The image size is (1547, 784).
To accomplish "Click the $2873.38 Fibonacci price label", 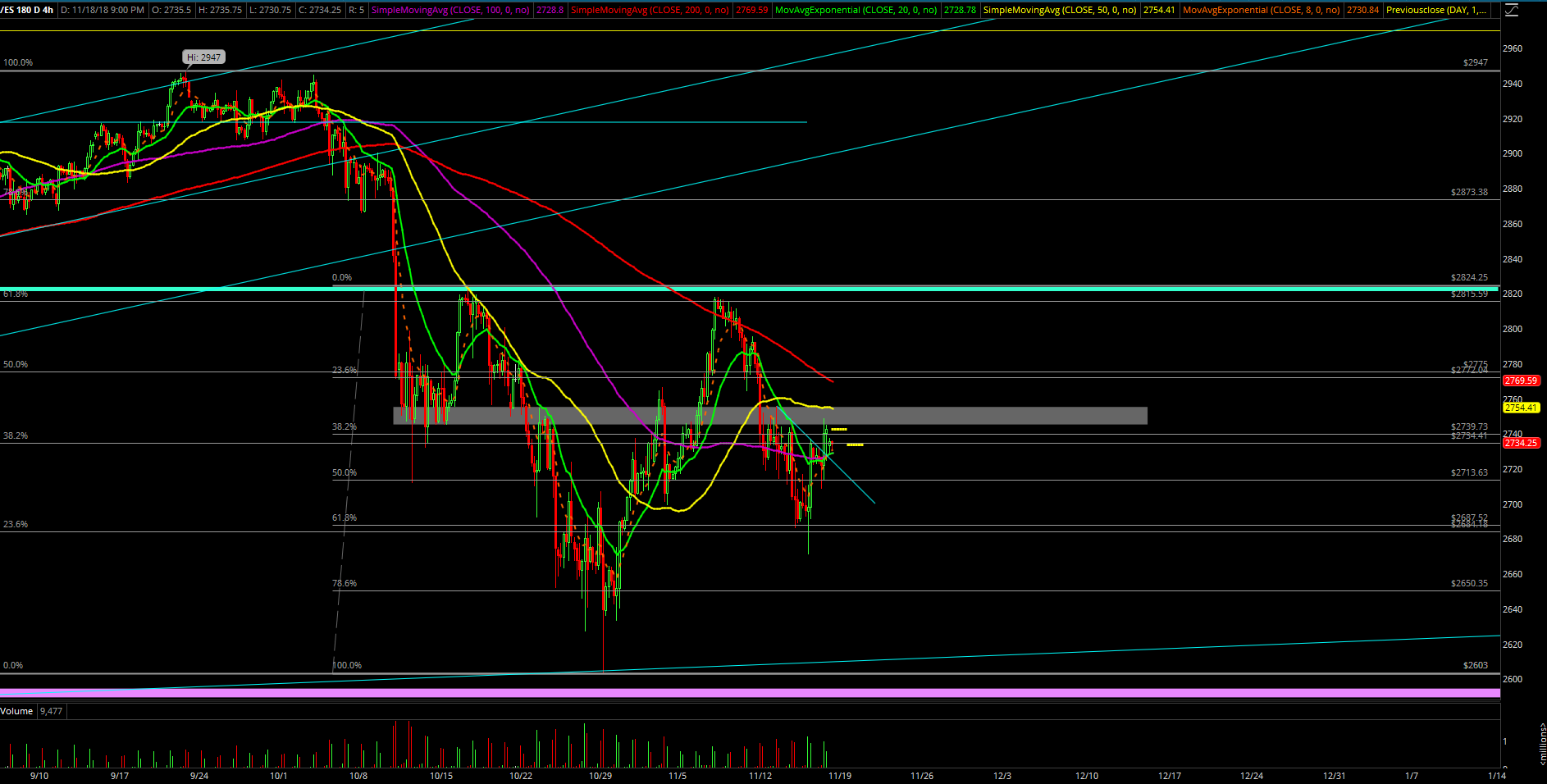I will [1469, 192].
